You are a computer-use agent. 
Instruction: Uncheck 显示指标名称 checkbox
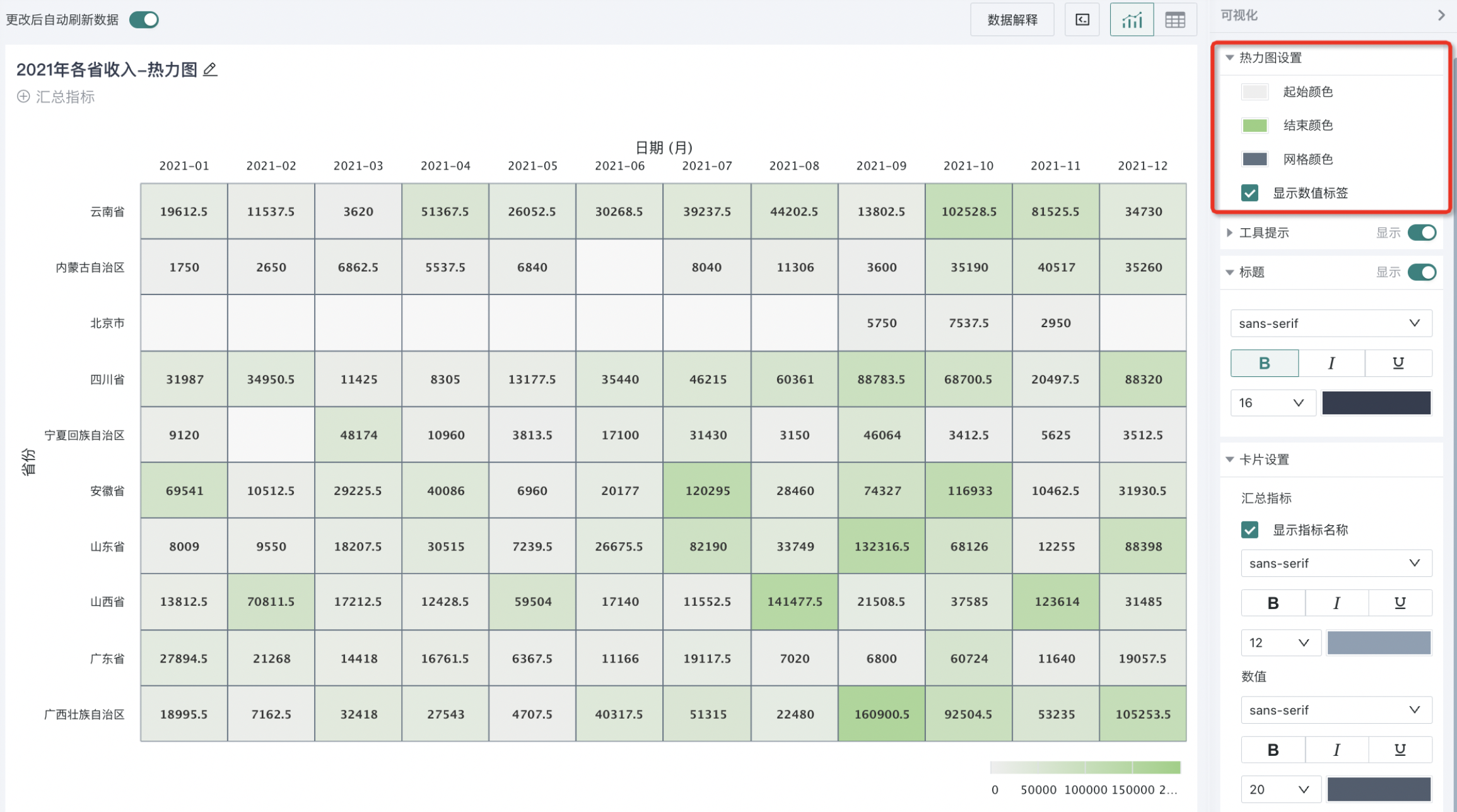[1249, 530]
